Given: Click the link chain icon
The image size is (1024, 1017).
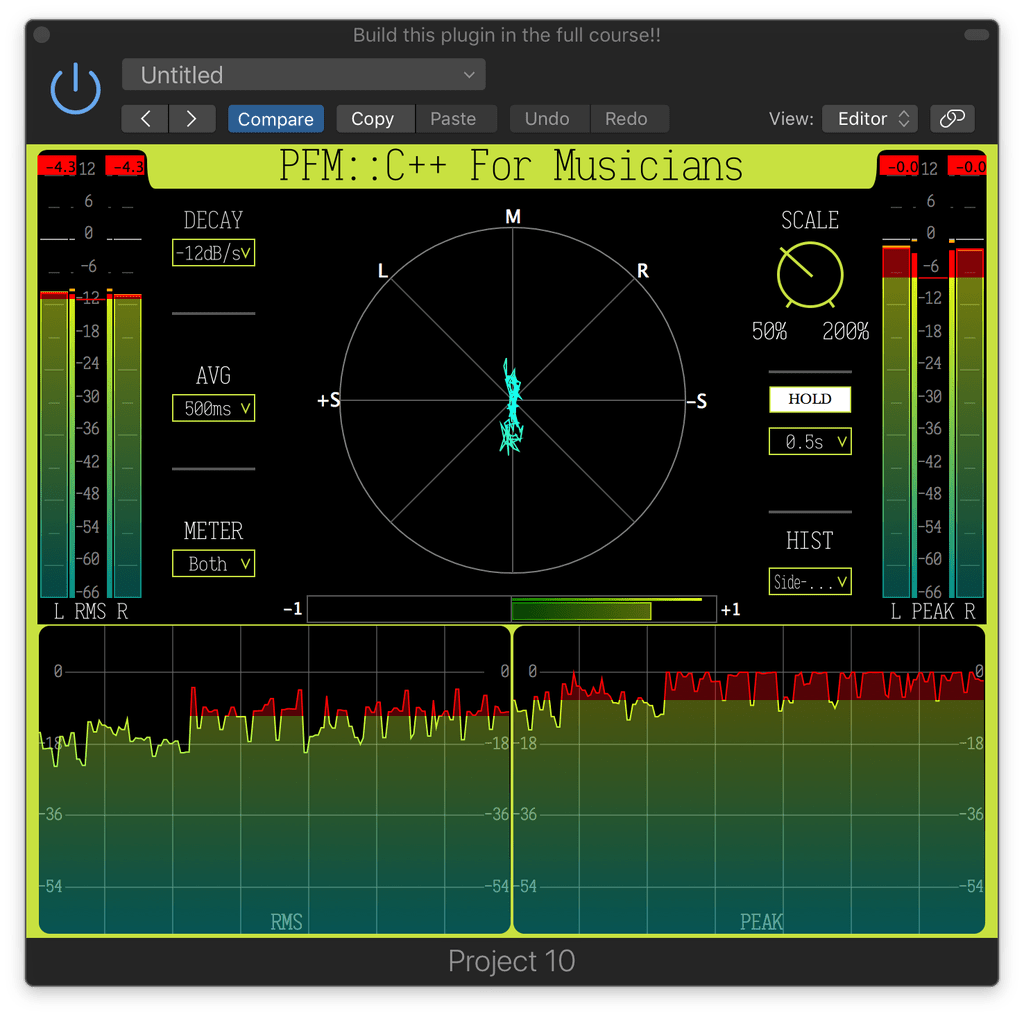Looking at the screenshot, I should (x=952, y=119).
